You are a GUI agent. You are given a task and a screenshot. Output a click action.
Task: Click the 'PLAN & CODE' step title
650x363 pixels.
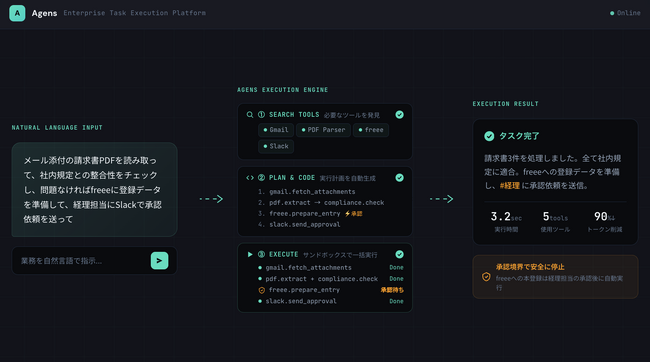[x=292, y=178]
